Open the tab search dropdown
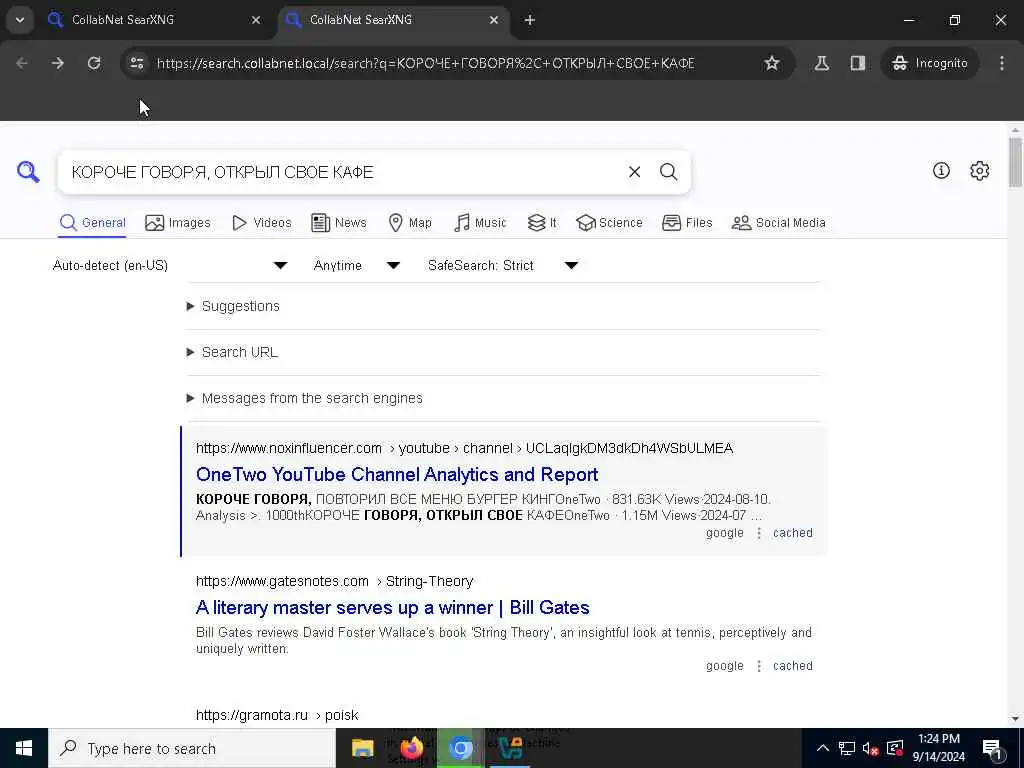 coord(20,20)
